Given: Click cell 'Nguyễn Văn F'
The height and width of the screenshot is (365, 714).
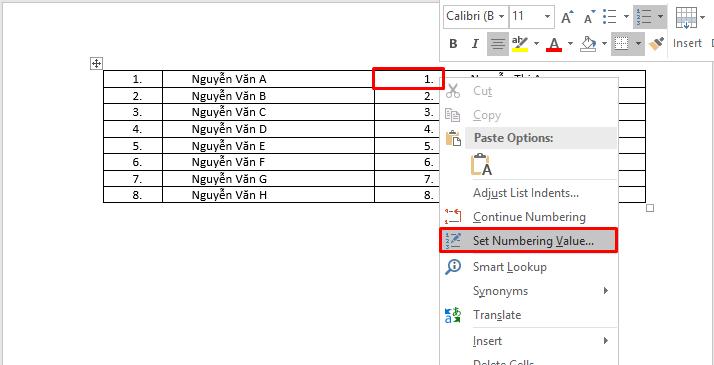Looking at the screenshot, I should click(268, 162).
